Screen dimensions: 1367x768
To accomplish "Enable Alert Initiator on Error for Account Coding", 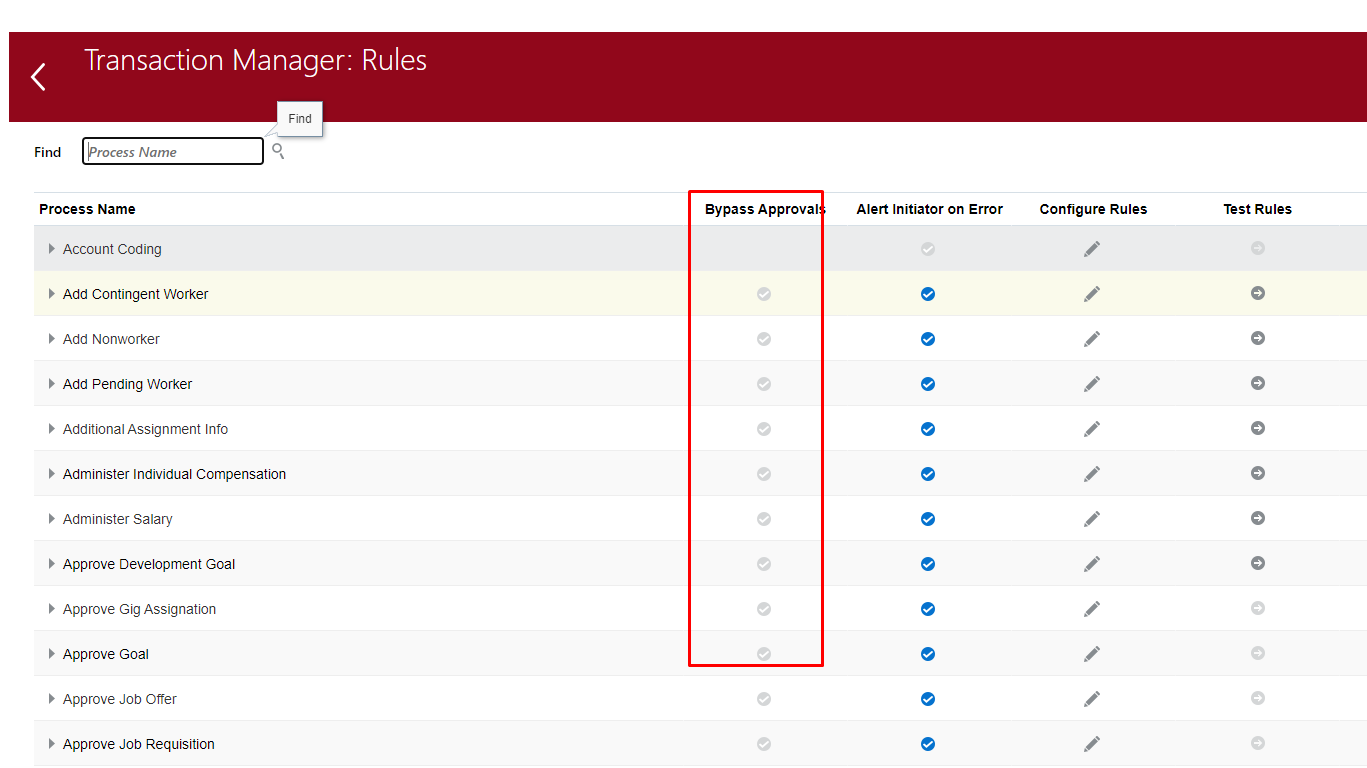I will coord(927,249).
